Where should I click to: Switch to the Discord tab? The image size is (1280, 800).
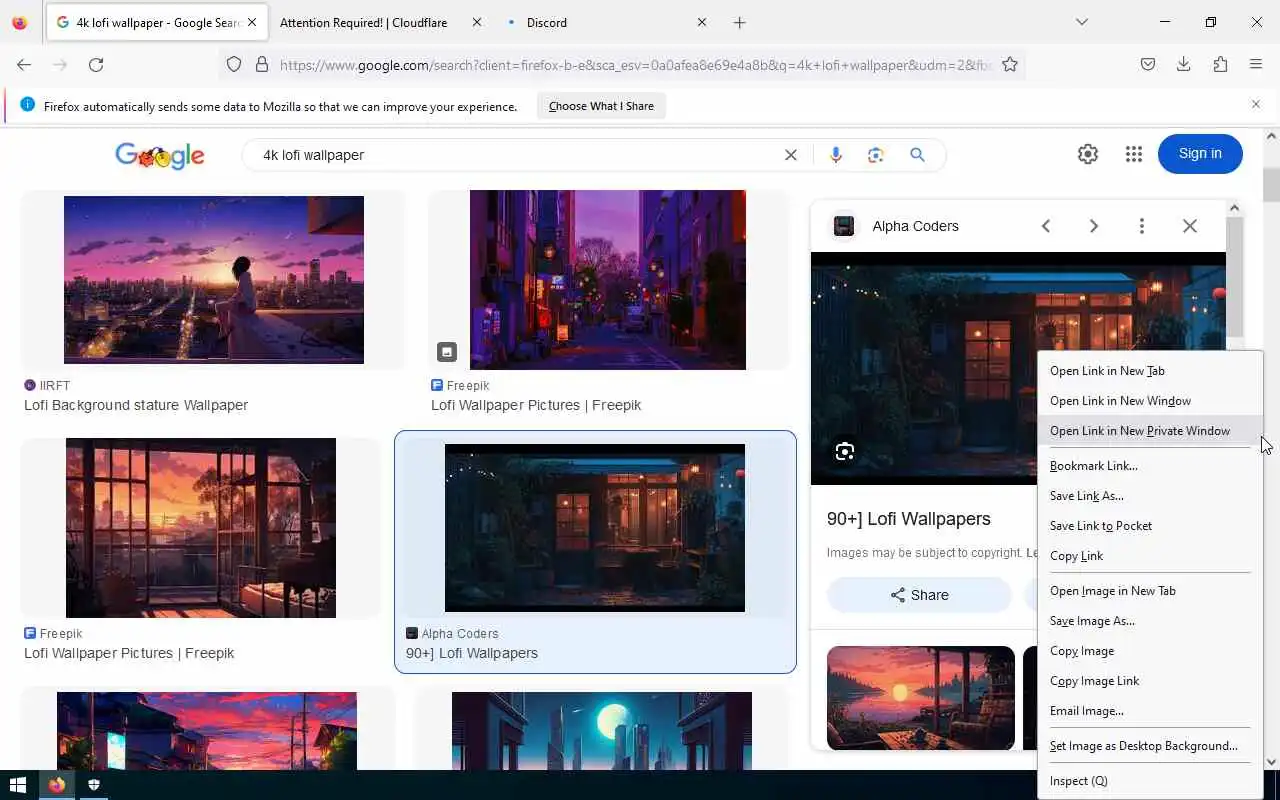548,22
